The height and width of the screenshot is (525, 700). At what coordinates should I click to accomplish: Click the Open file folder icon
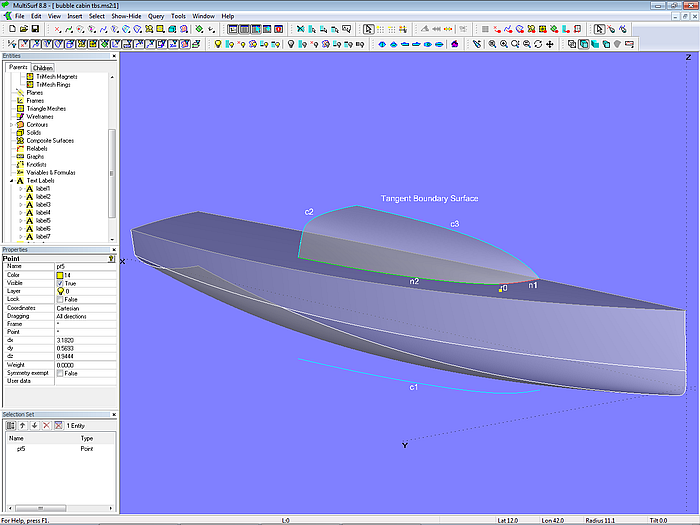tap(22, 30)
